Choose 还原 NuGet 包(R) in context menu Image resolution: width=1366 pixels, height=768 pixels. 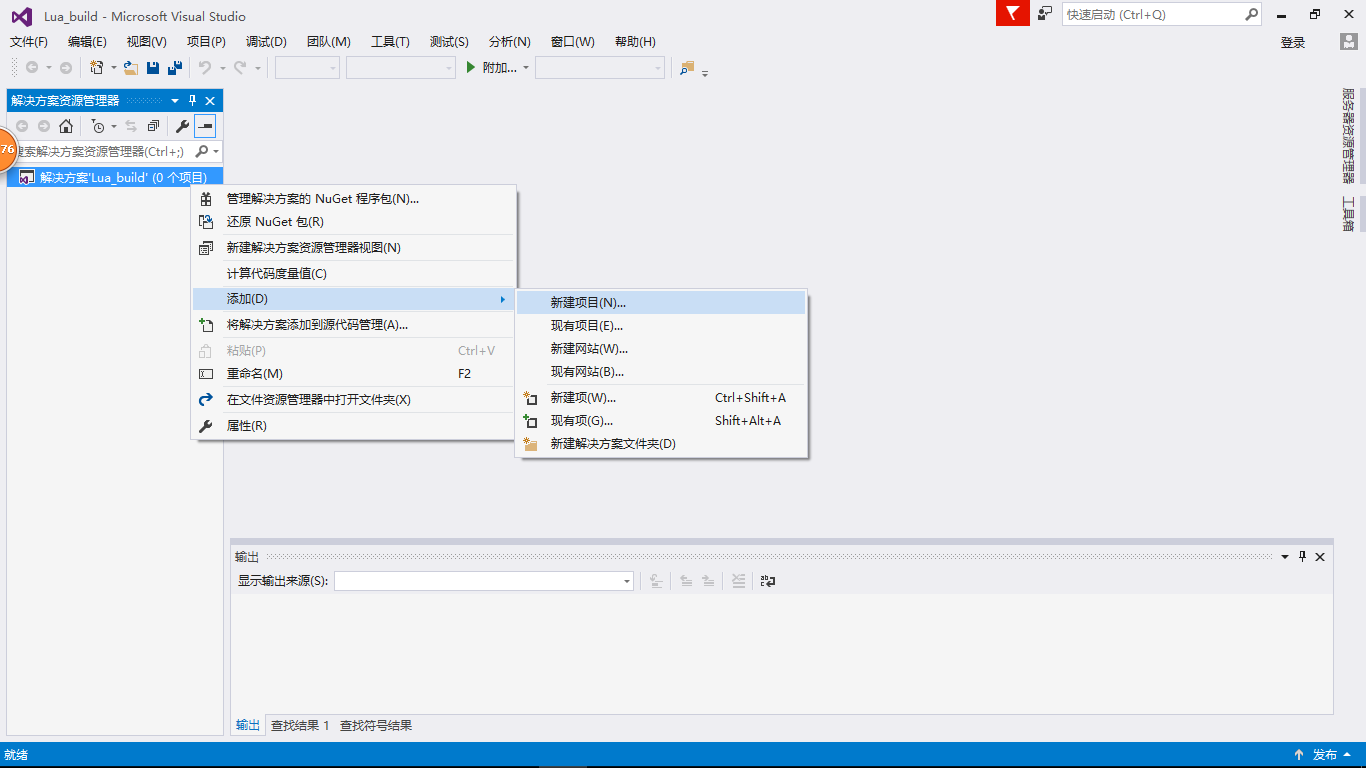point(354,221)
